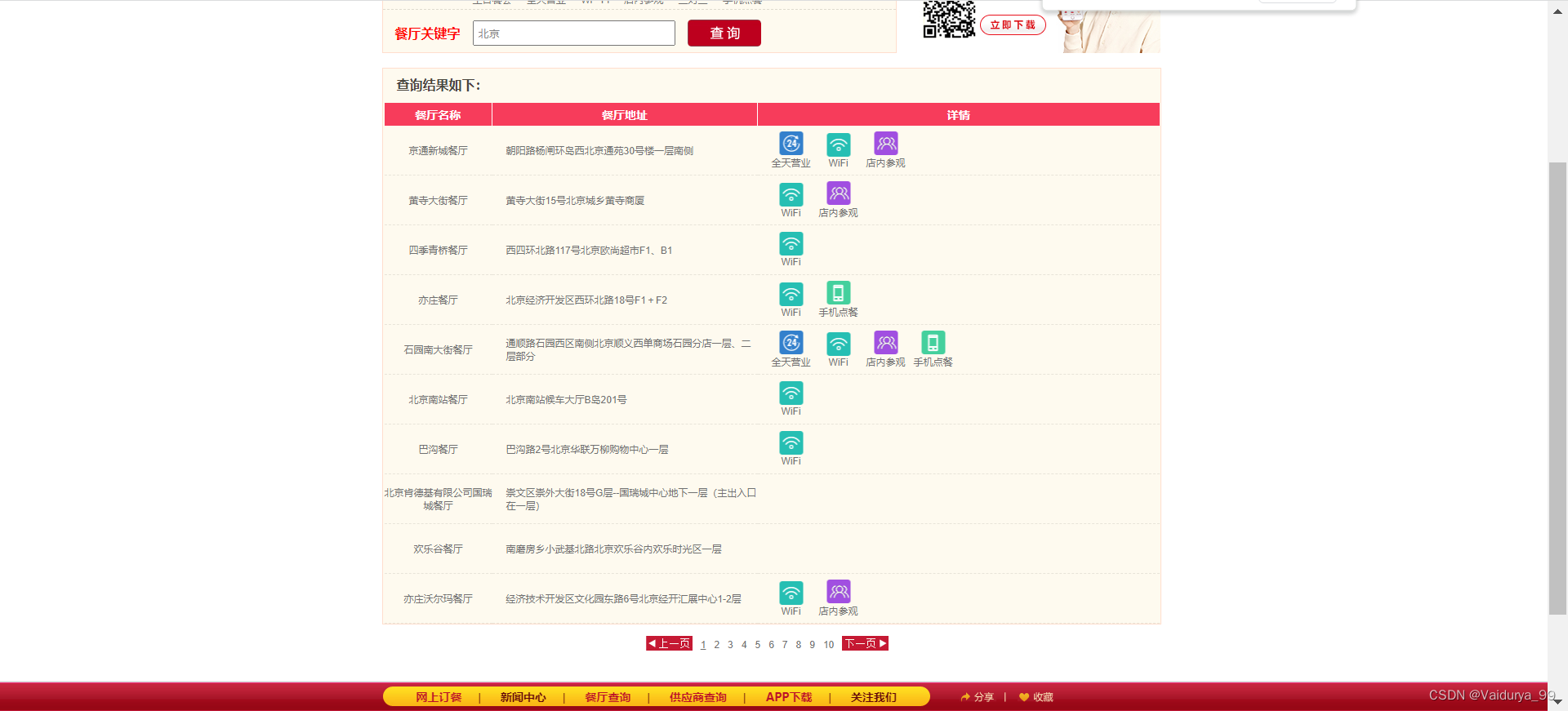Click 亦庄餐厅 restaurant name
The width and height of the screenshot is (1568, 711).
point(438,300)
